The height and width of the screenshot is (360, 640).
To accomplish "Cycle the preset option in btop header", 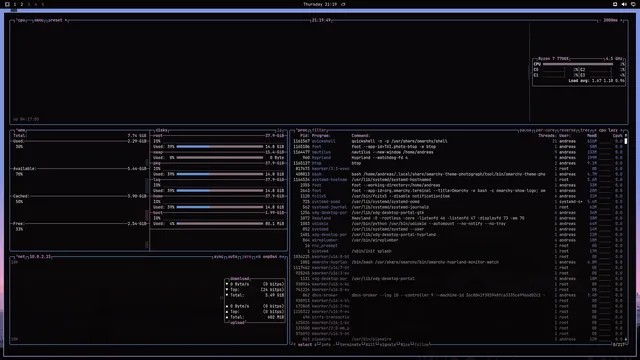I will [56, 20].
